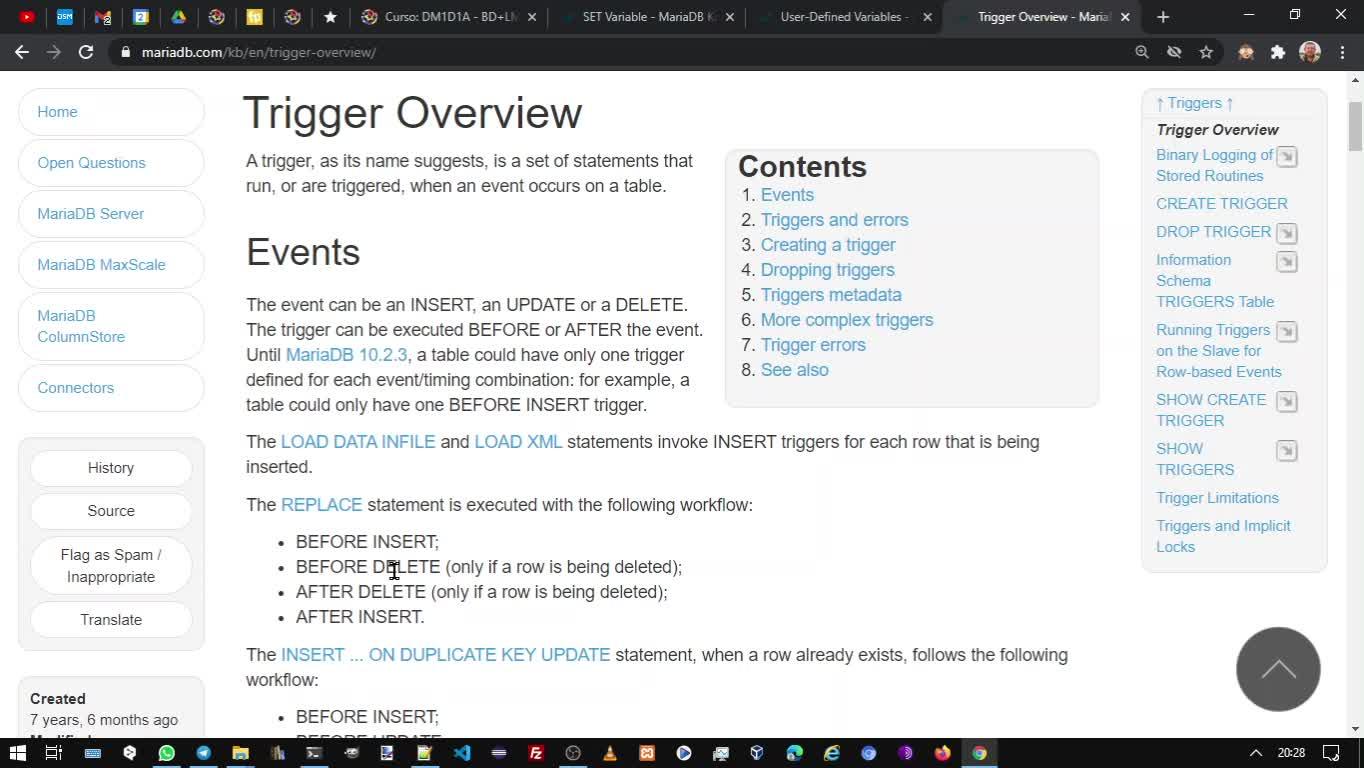Screen dimensions: 1364x768
Task: Open Telegram from the taskbar
Action: tap(203, 753)
